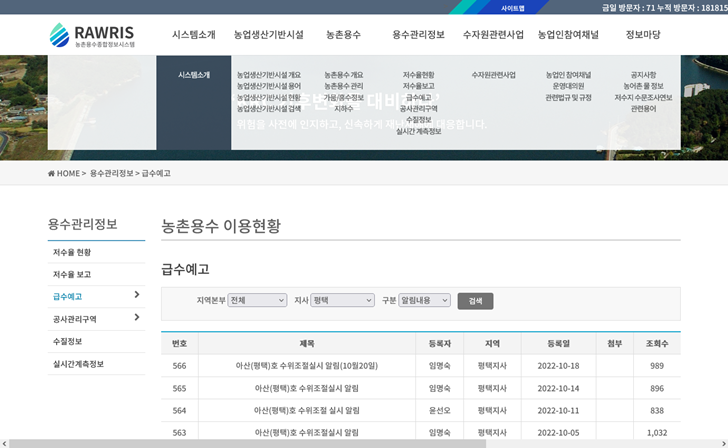Select 시스템소개 in the dark submenu panel

(x=194, y=75)
